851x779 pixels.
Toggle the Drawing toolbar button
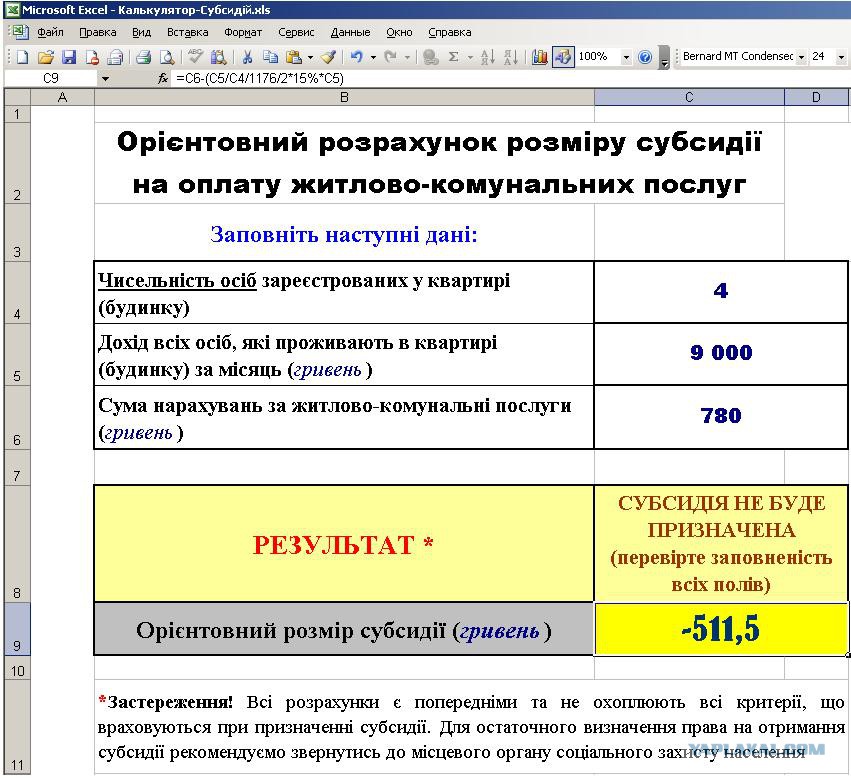(x=563, y=57)
